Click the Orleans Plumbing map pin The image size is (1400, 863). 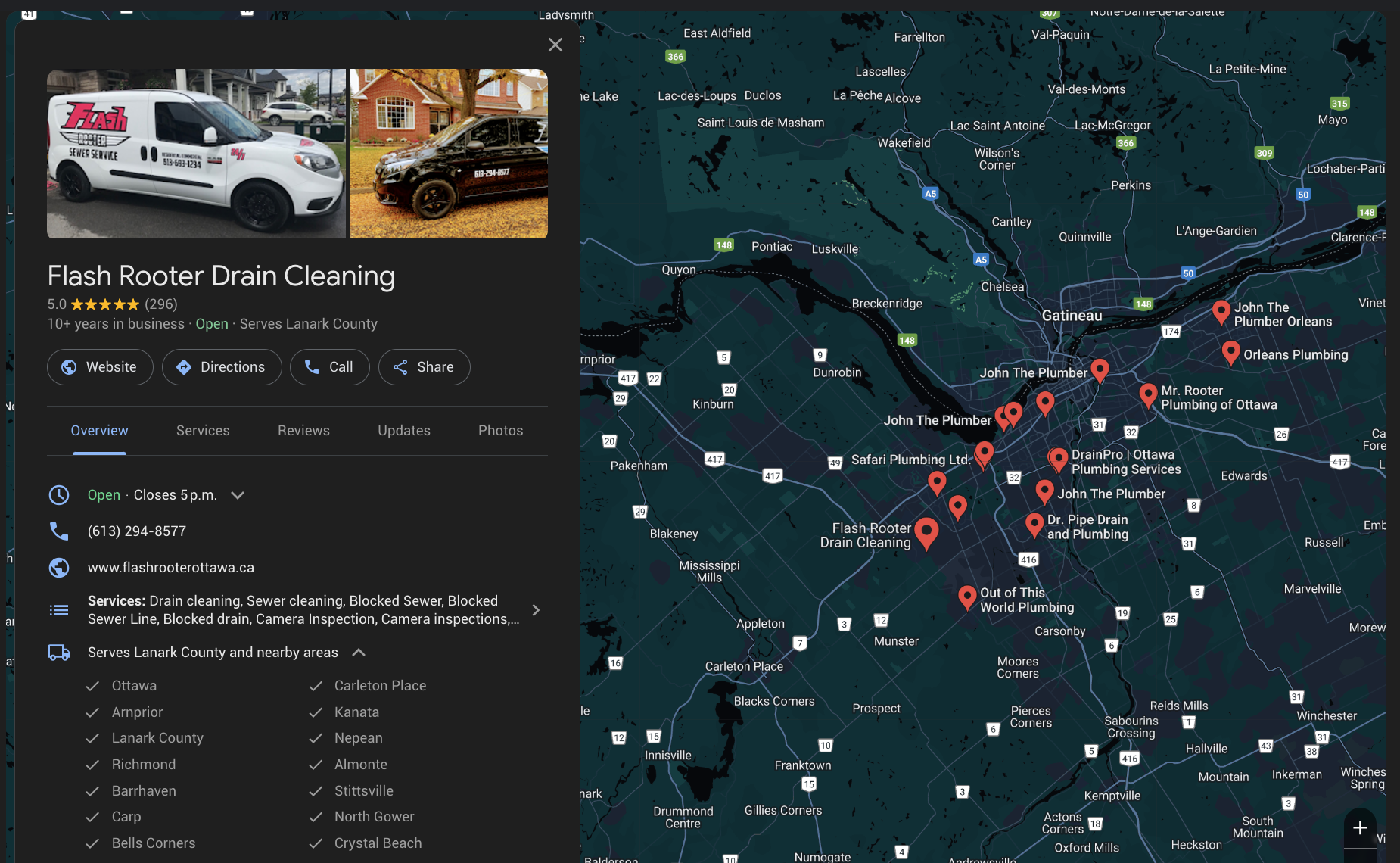(x=1230, y=352)
